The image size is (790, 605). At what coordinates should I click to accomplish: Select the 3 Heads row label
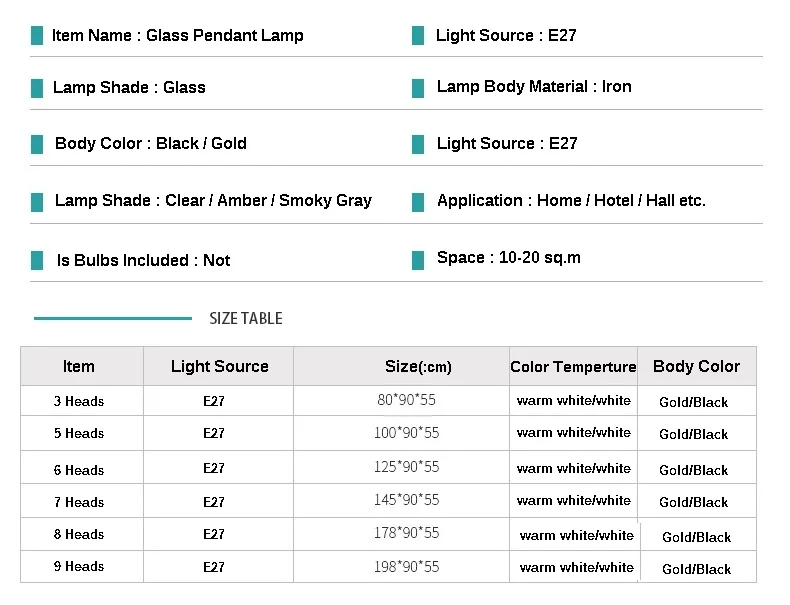[79, 401]
